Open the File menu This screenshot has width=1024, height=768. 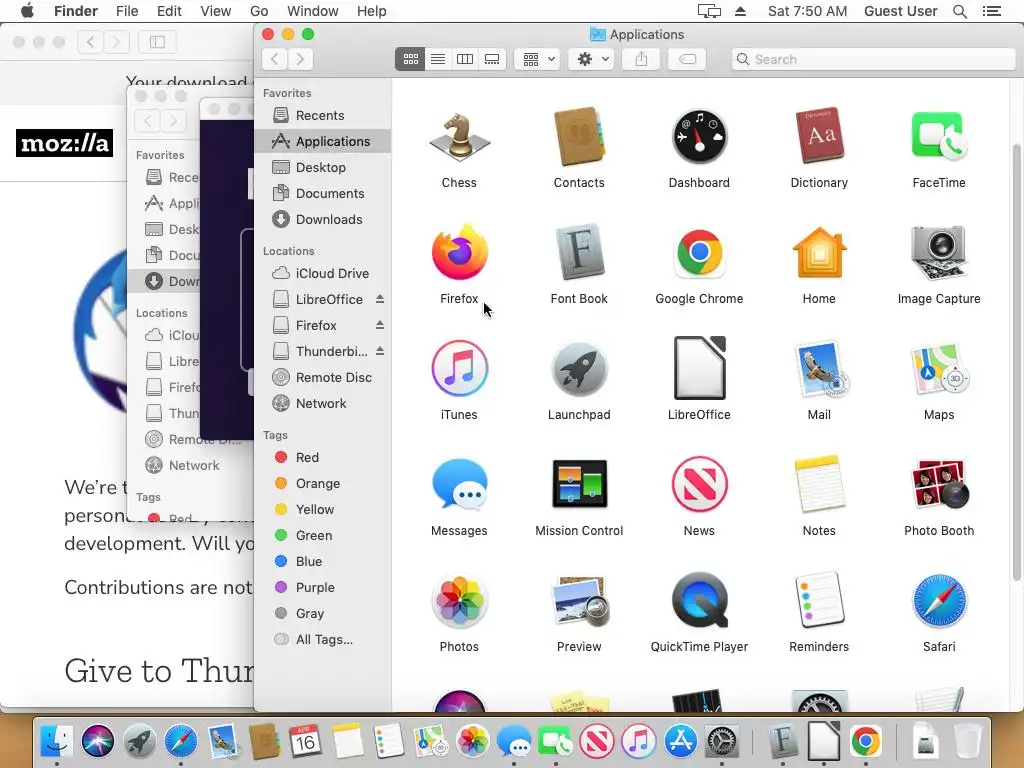coord(127,11)
